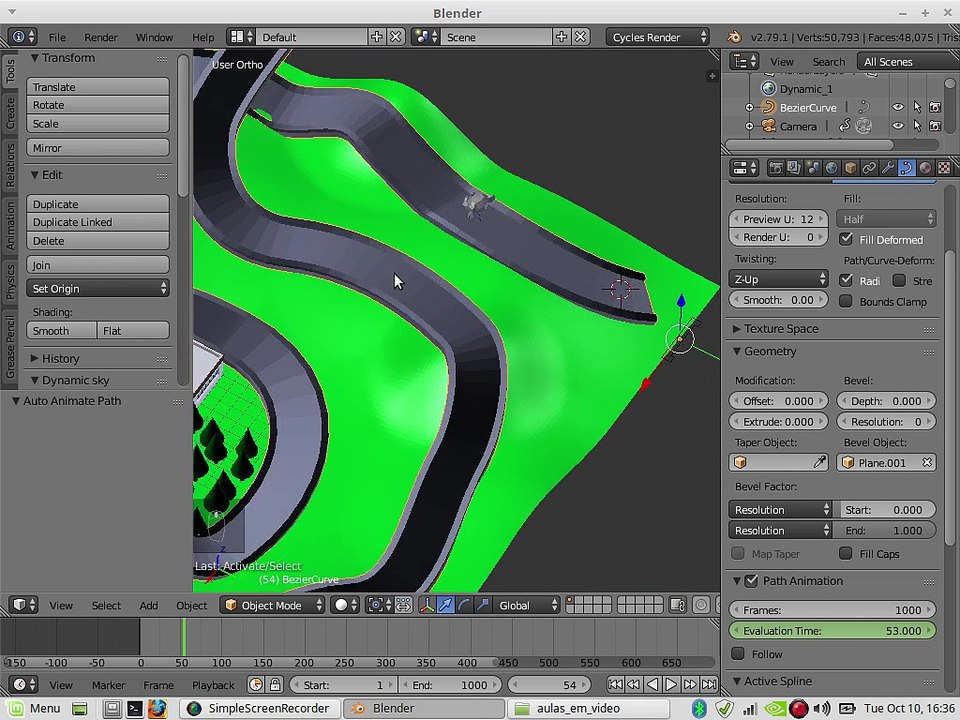The height and width of the screenshot is (720, 960).
Task: Click the viewport shading sphere selector
Action: click(x=346, y=605)
